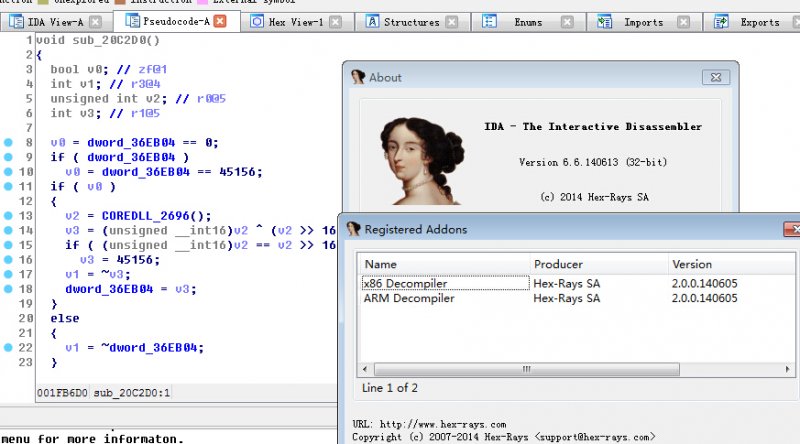Viewport: 800px width, 444px height.
Task: Click ARM Decompiler's version 2.0.0.140605 cell
Action: [704, 298]
